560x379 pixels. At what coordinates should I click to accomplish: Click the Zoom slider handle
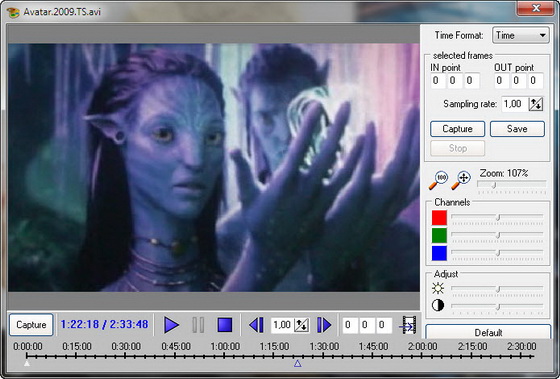[x=494, y=185]
